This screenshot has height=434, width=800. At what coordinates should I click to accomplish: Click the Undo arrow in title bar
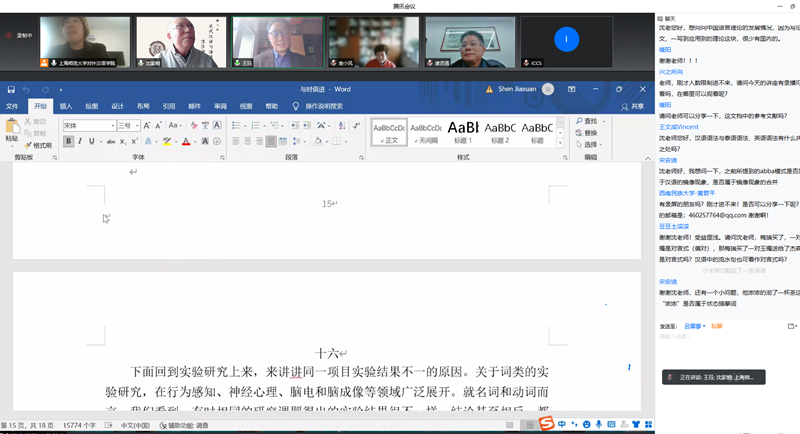click(28, 89)
